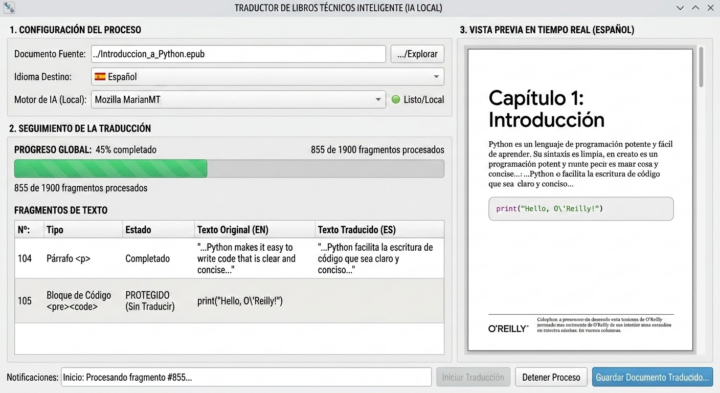Click the Detener Proceso button

click(551, 377)
